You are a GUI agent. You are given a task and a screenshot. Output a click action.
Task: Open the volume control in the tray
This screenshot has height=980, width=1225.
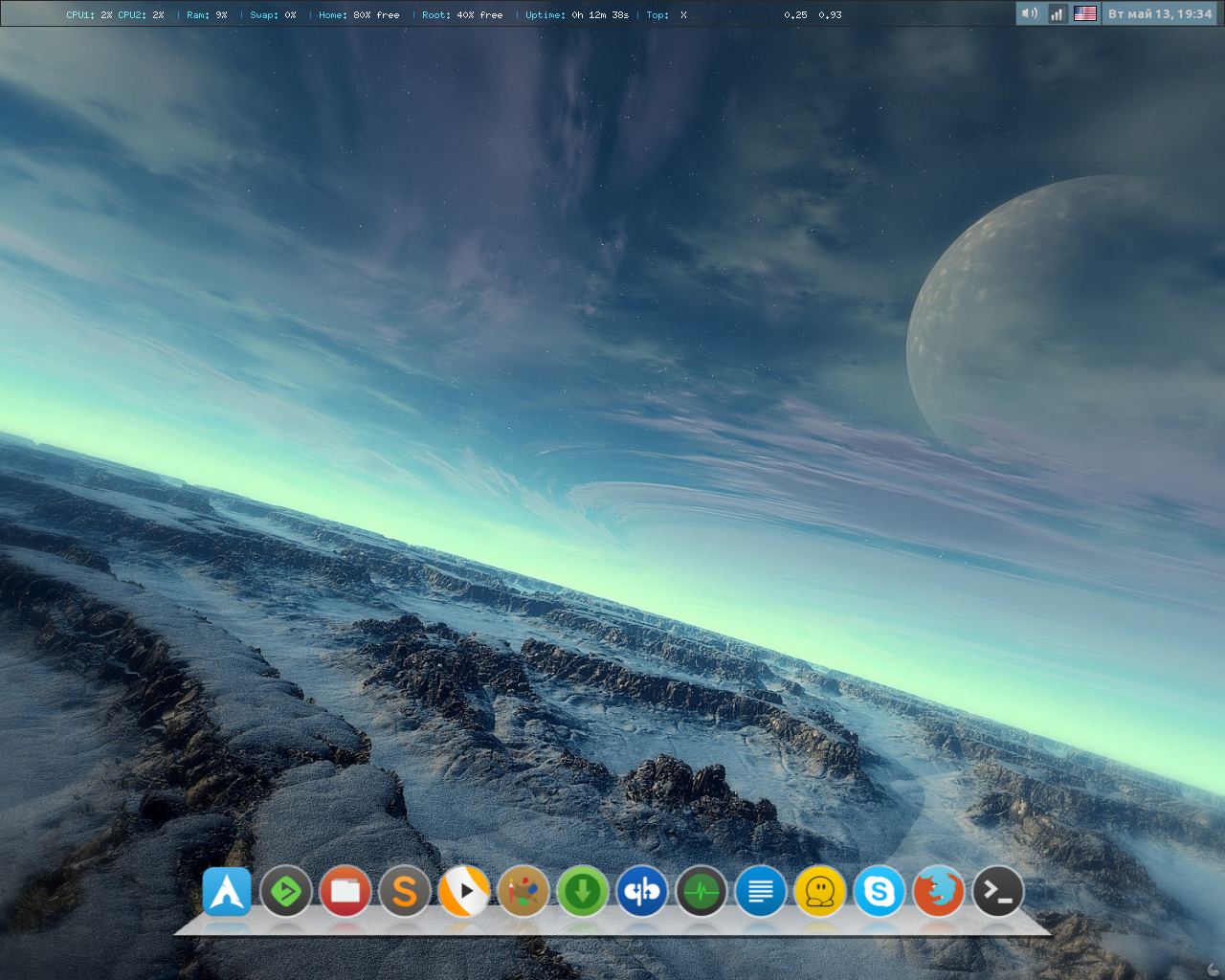coord(1030,13)
